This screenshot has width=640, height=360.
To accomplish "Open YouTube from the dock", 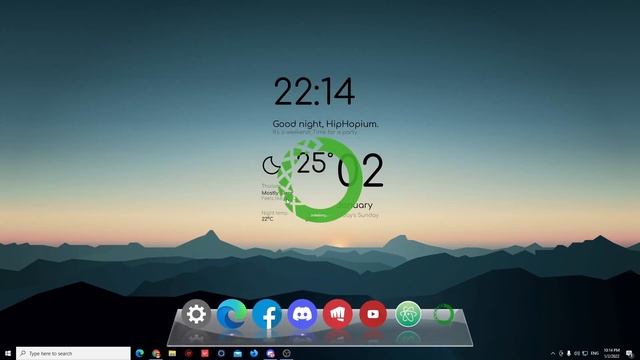I will [373, 314].
